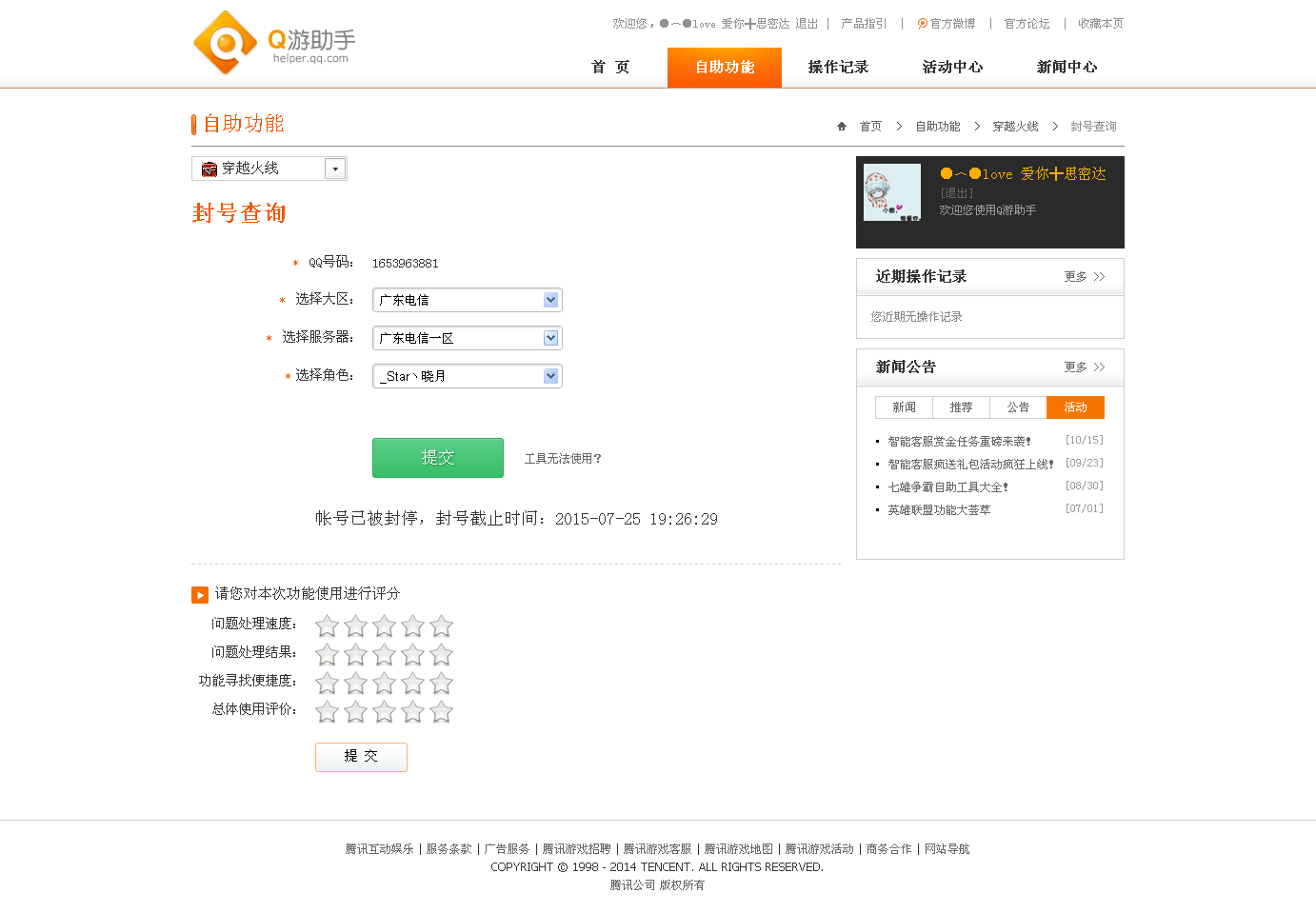Switch to the 公告 tab in 新闻公告

[1018, 407]
